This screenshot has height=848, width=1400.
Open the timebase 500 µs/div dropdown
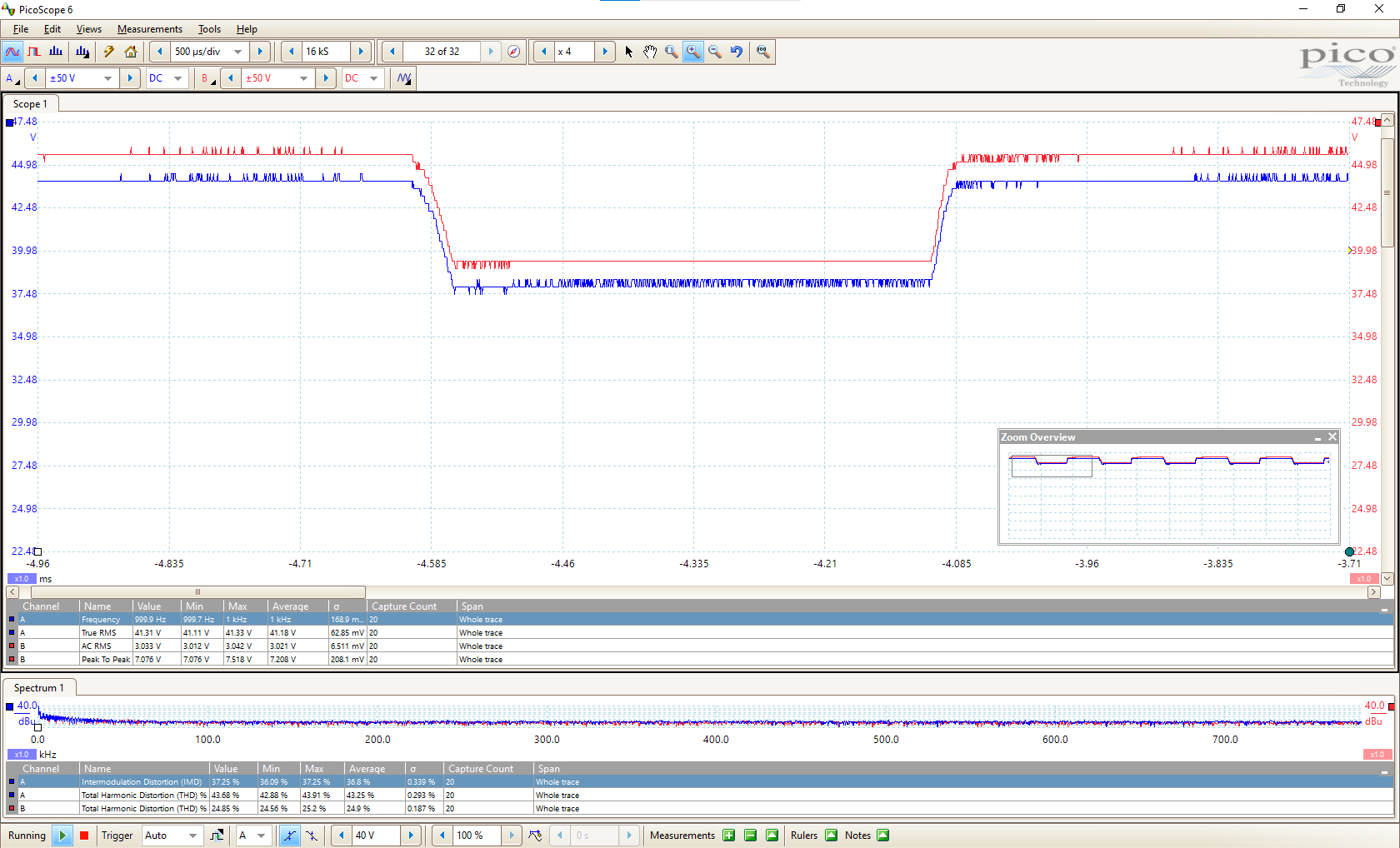(238, 52)
